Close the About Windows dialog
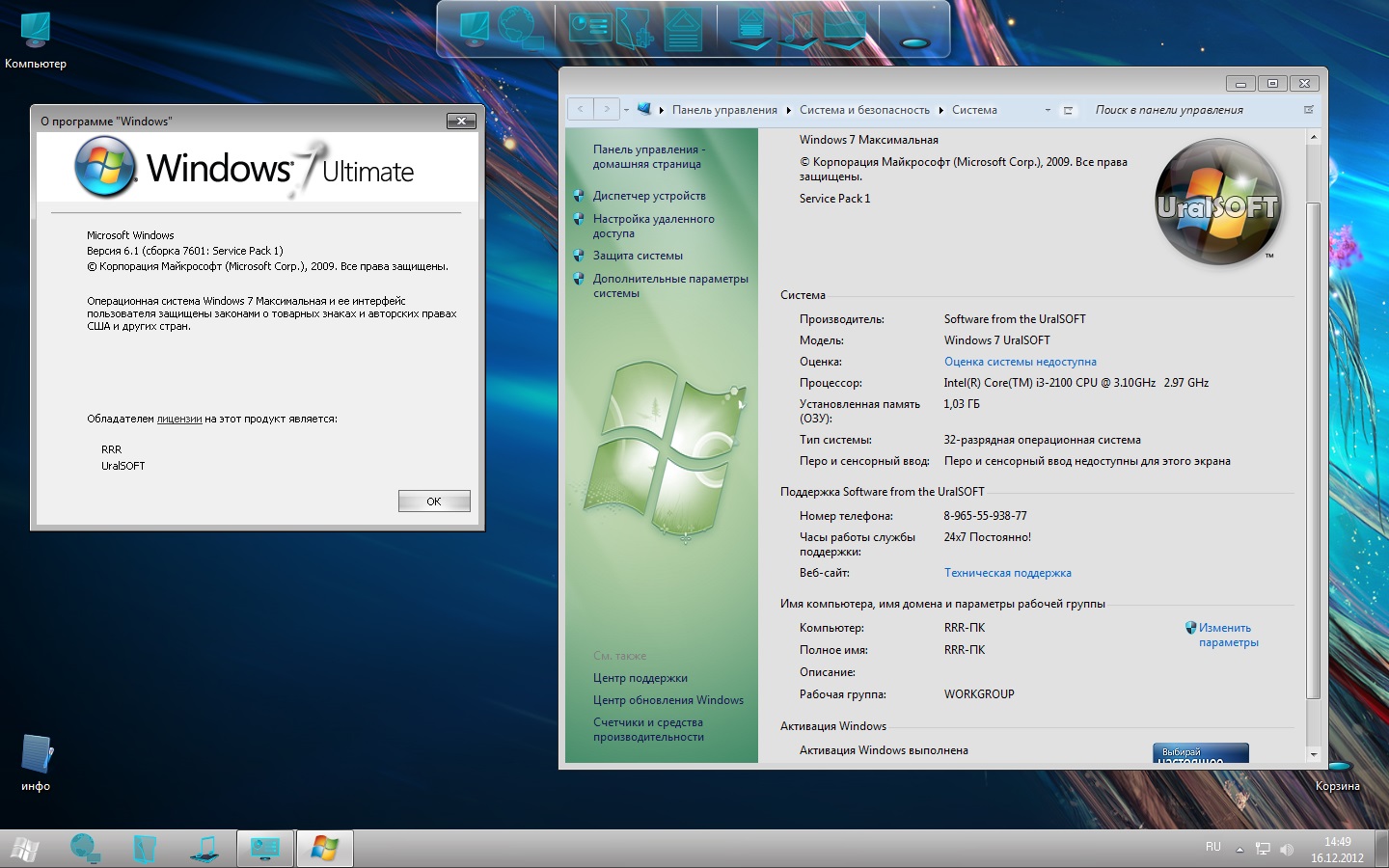1389x868 pixels. coord(461,121)
